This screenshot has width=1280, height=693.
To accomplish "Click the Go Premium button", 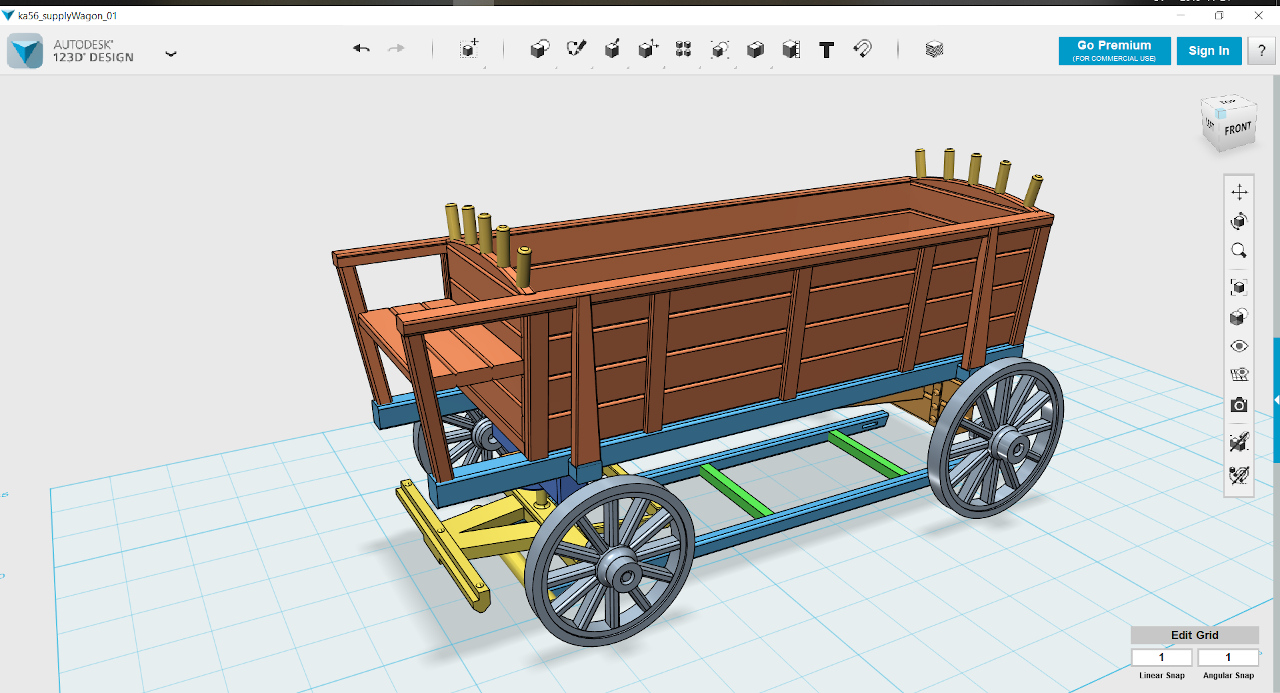I will click(x=1113, y=50).
